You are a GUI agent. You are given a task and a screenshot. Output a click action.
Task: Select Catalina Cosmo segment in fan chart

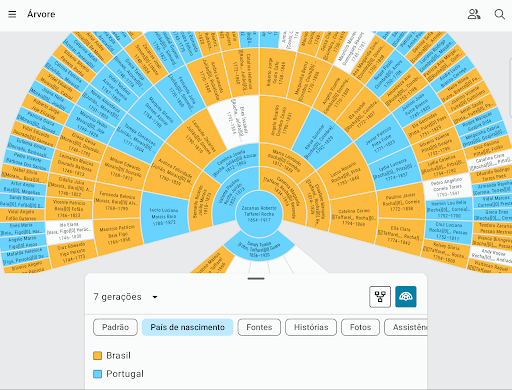354,217
